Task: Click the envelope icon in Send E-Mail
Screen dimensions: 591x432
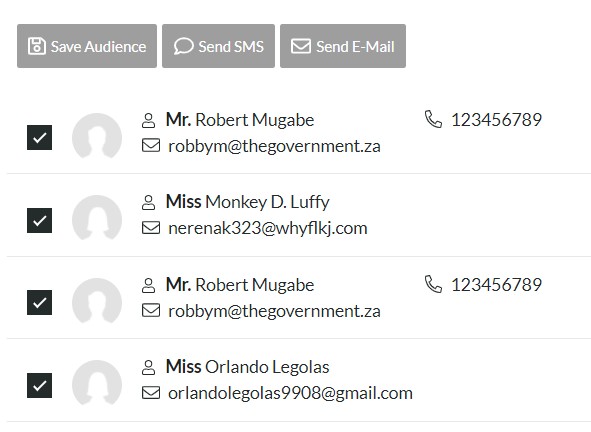Action: (x=301, y=46)
